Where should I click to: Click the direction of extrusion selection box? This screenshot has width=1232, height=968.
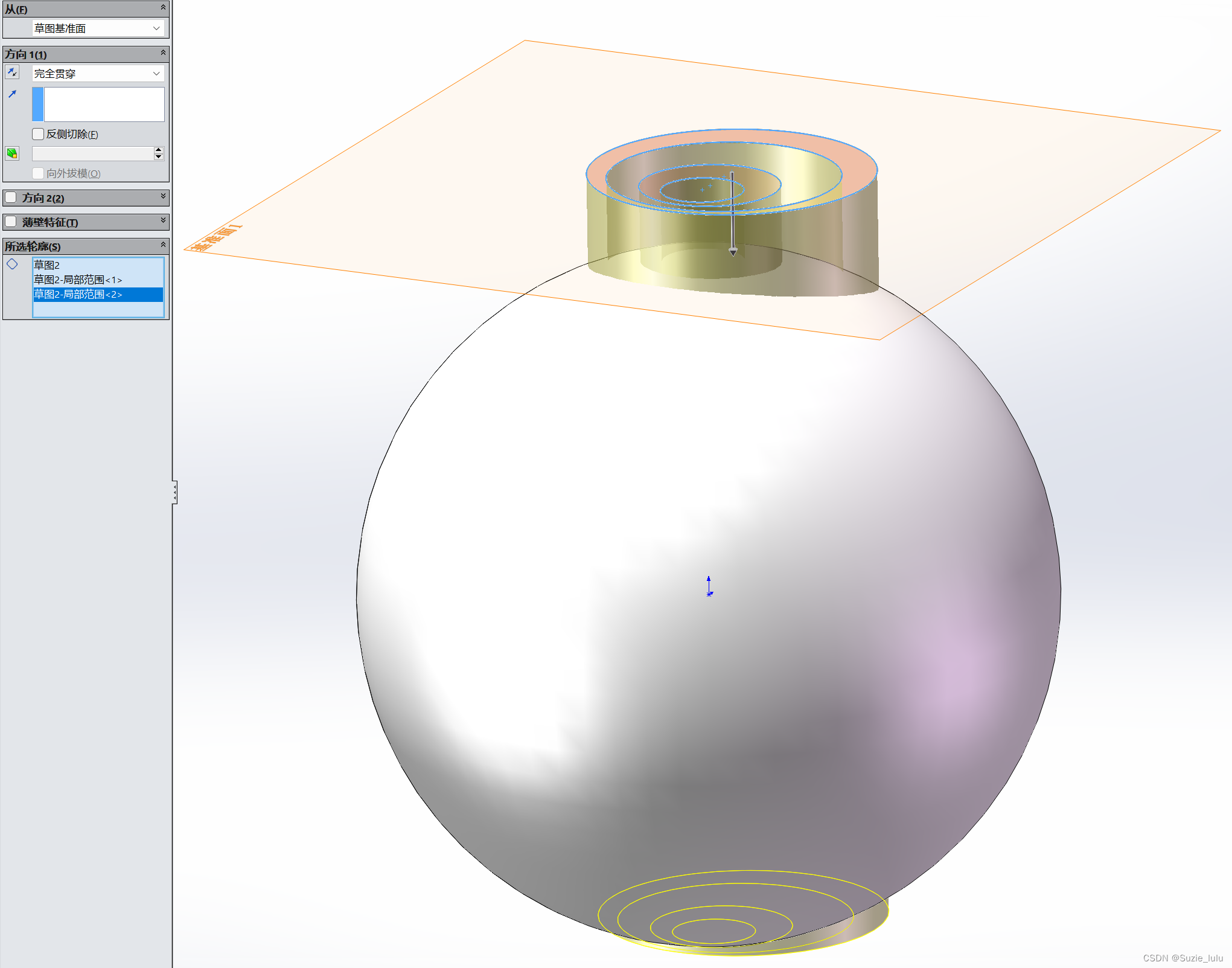(x=104, y=104)
